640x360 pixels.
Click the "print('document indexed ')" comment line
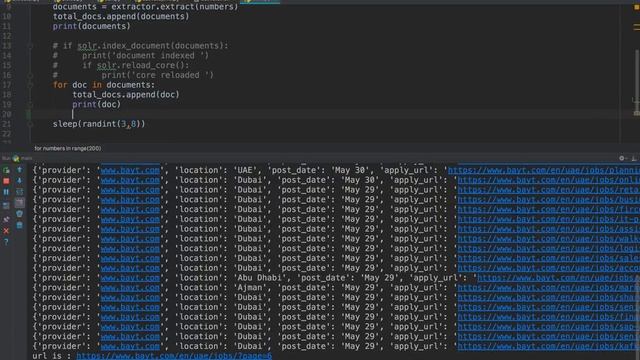(x=131, y=56)
